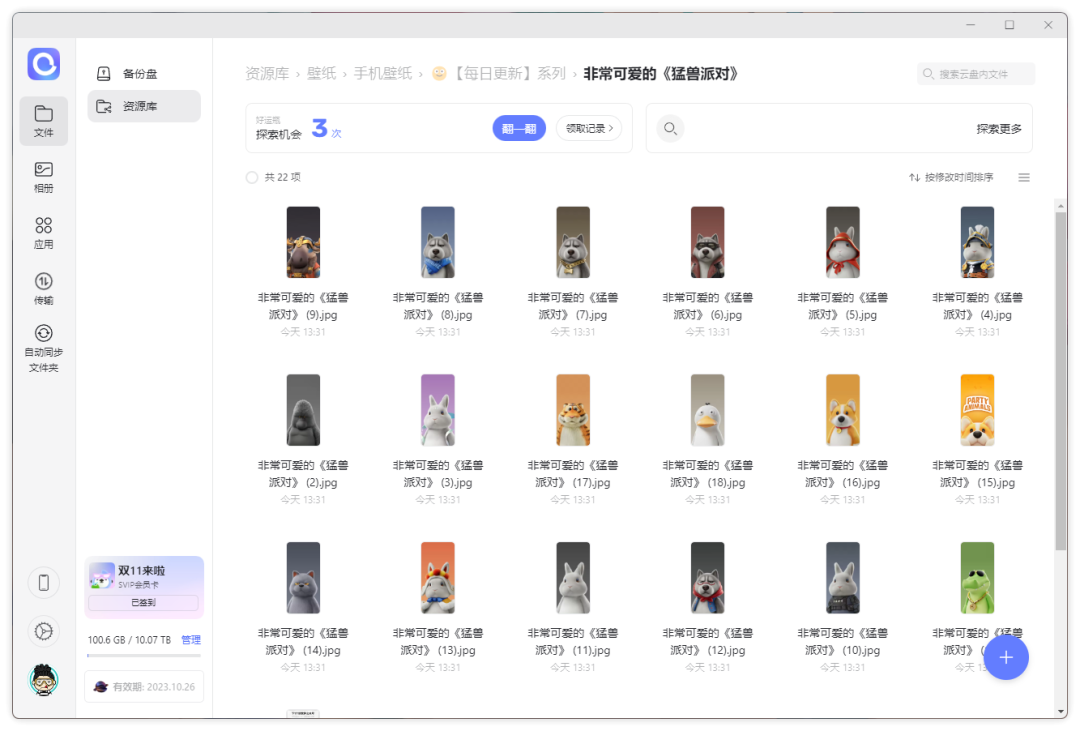The width and height of the screenshot is (1080, 731).
Task: Select thumbnail of 猛兽派对 (5).jpg
Action: 842,243
